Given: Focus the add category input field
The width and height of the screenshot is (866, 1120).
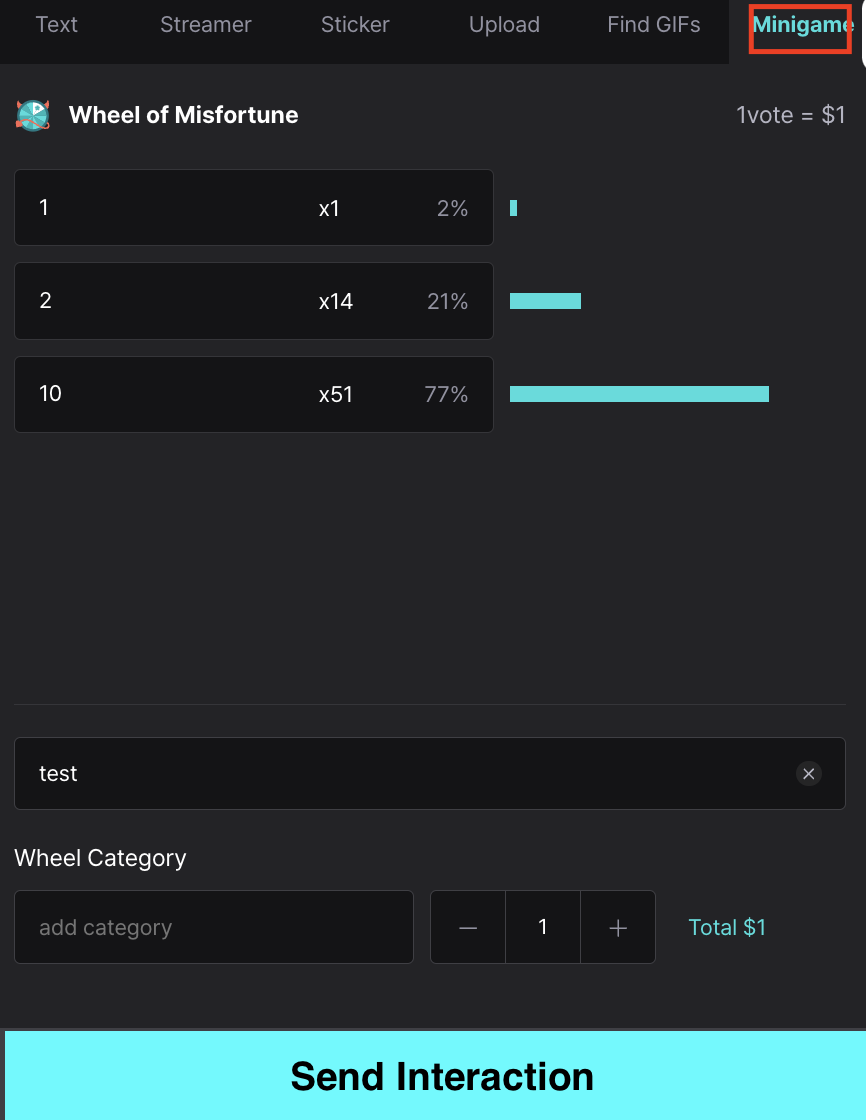Looking at the screenshot, I should pyautogui.click(x=214, y=927).
